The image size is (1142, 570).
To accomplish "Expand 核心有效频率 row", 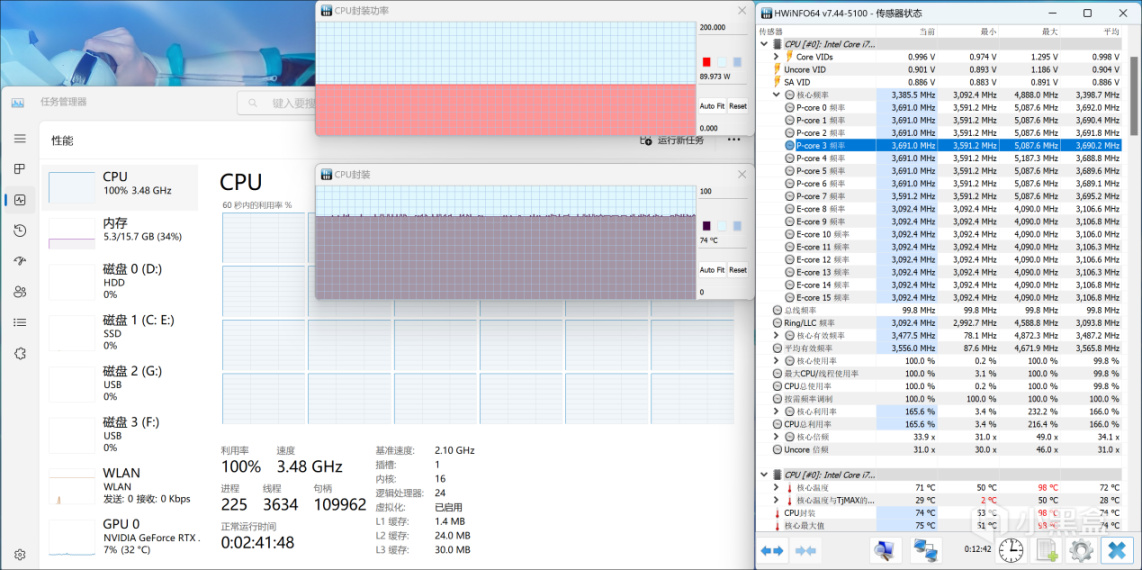I will pos(776,336).
